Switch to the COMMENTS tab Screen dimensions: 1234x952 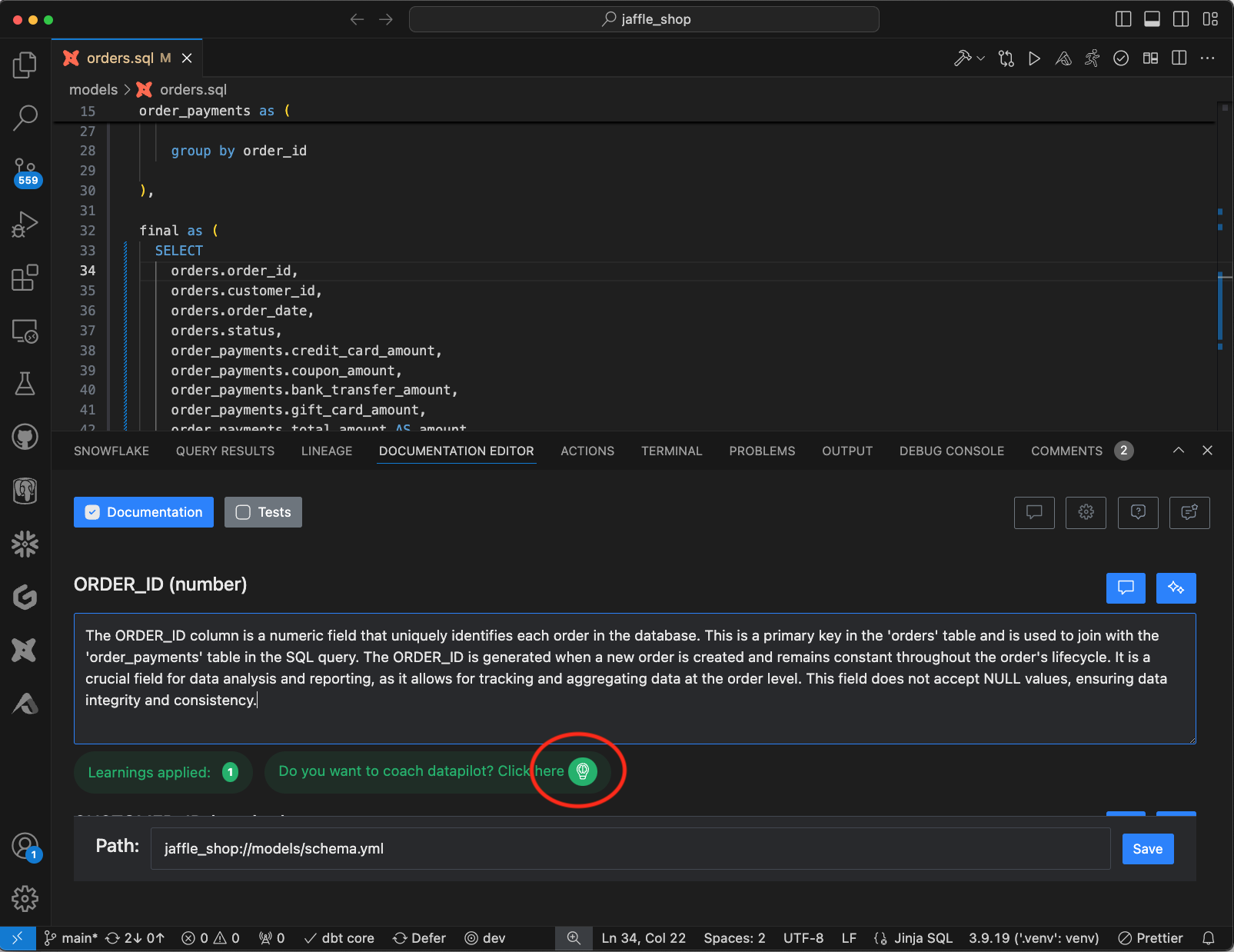[x=1082, y=451]
